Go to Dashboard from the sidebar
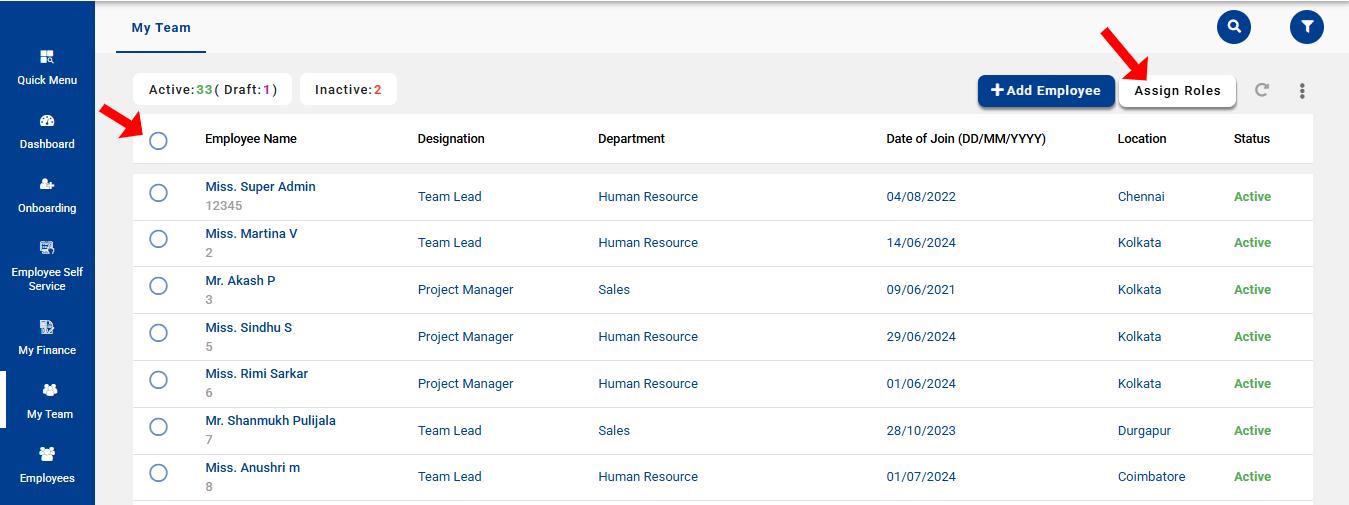Screen dimensions: 1349x505 (x=47, y=132)
